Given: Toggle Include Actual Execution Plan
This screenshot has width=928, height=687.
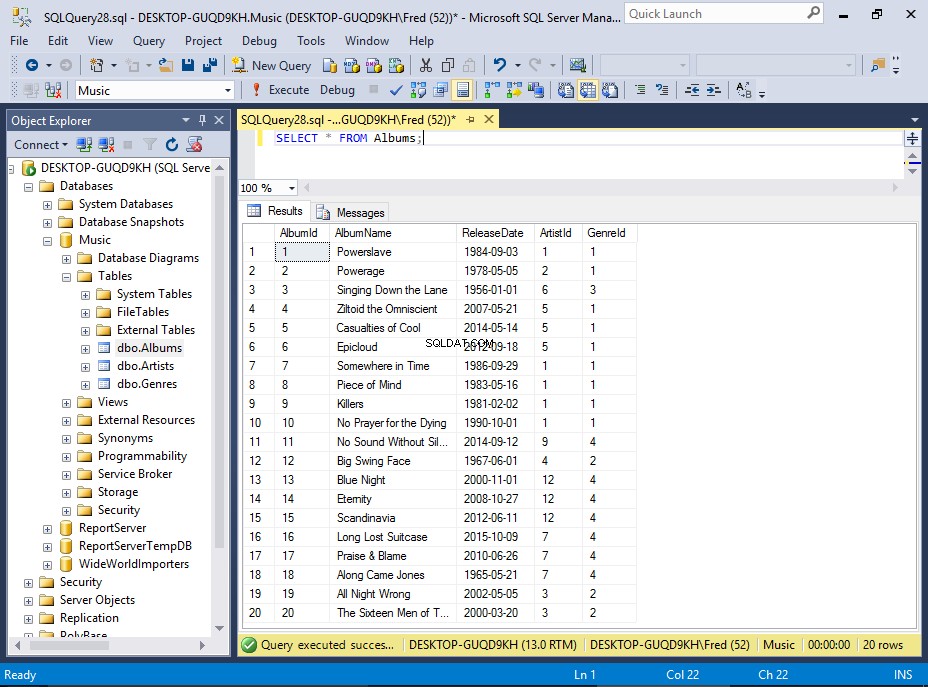Looking at the screenshot, I should point(492,90).
